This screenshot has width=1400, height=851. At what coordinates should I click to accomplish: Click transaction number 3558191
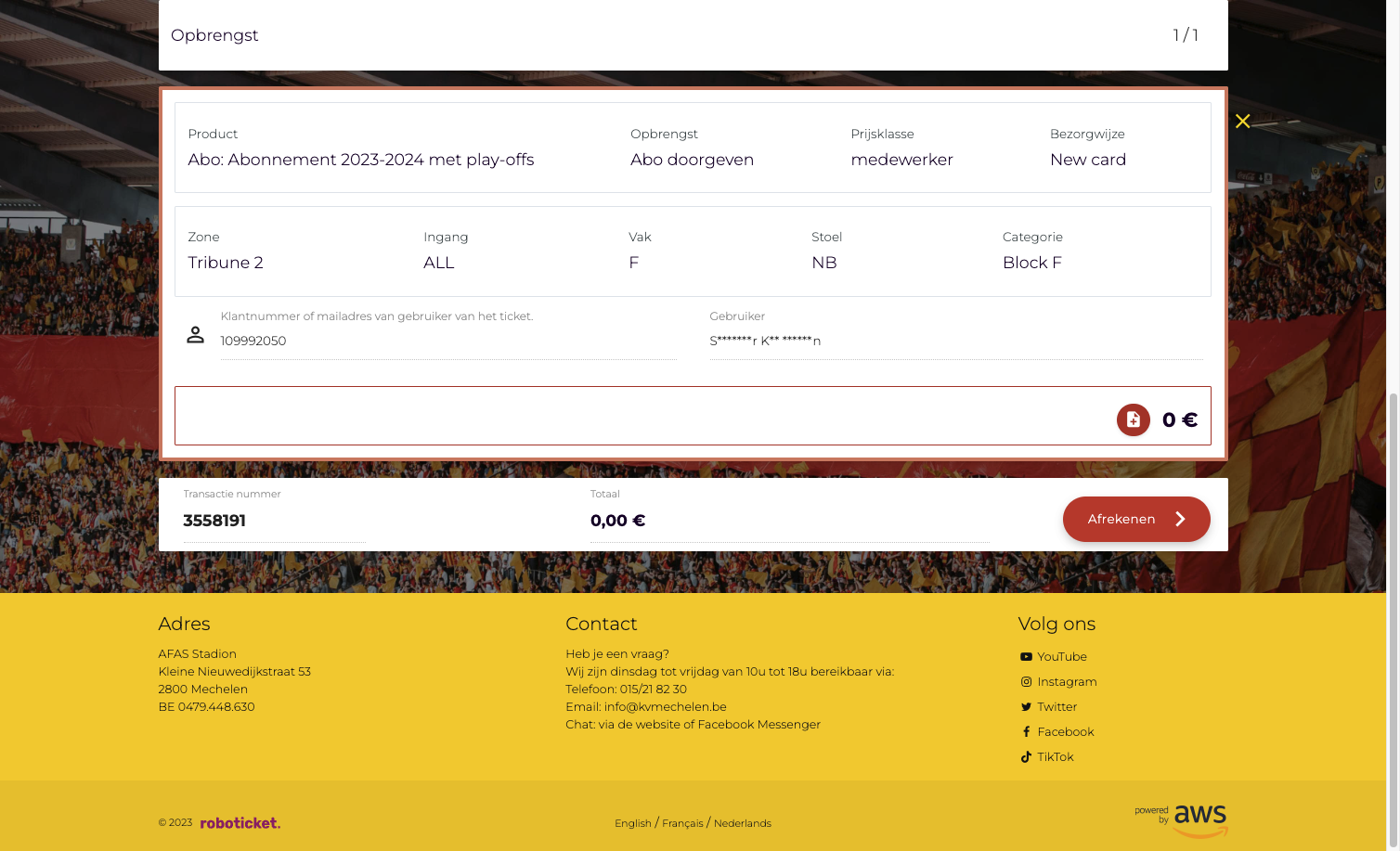[214, 521]
